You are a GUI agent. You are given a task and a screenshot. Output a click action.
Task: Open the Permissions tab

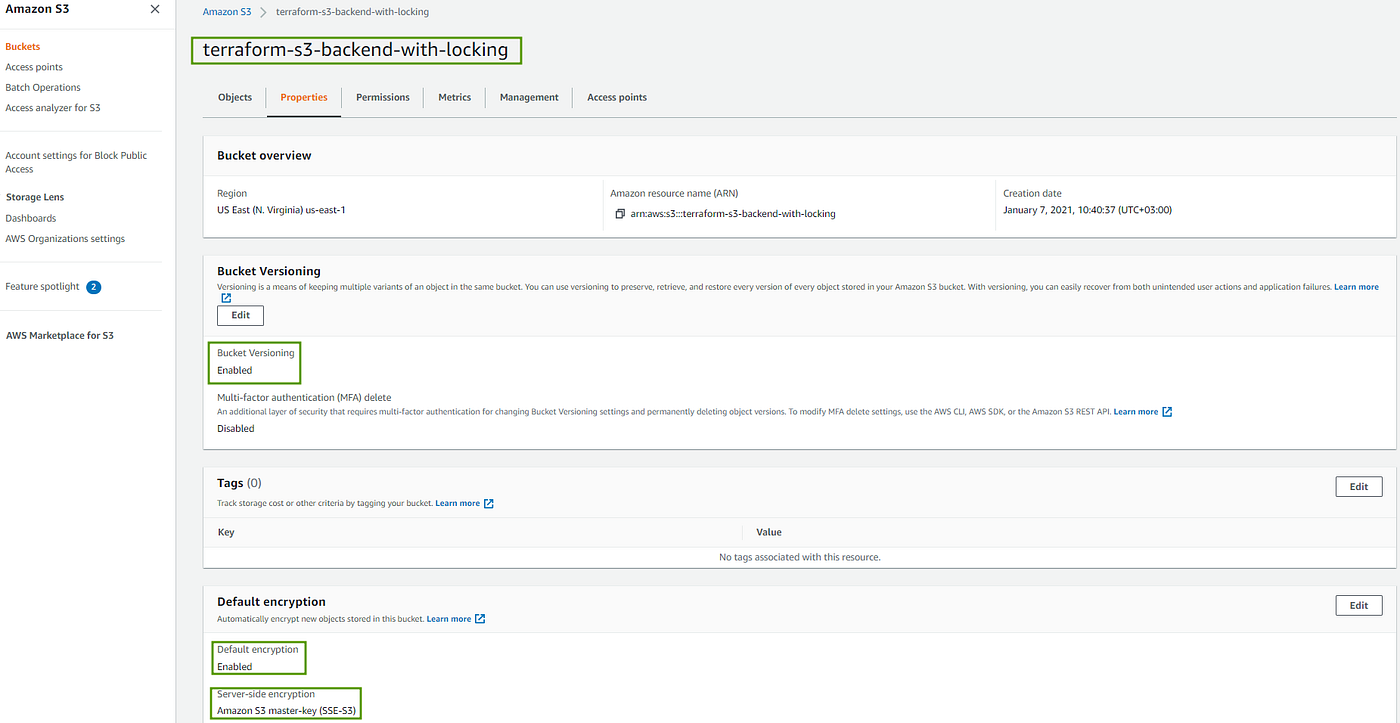pyautogui.click(x=383, y=97)
